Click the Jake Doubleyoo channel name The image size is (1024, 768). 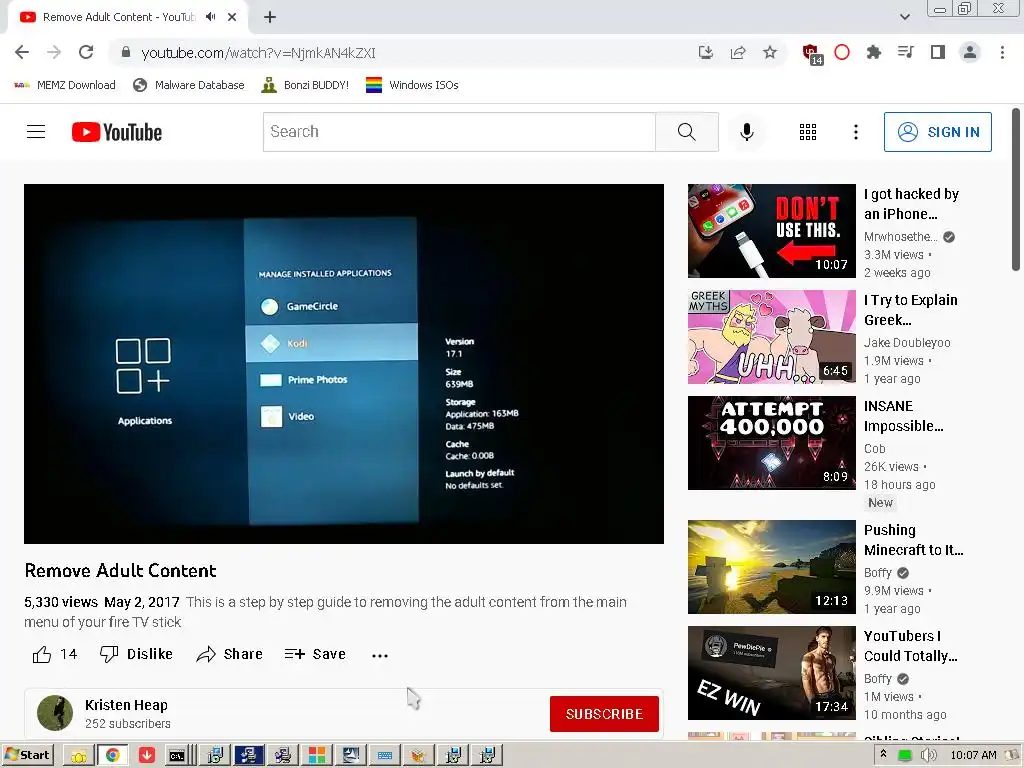tap(906, 342)
